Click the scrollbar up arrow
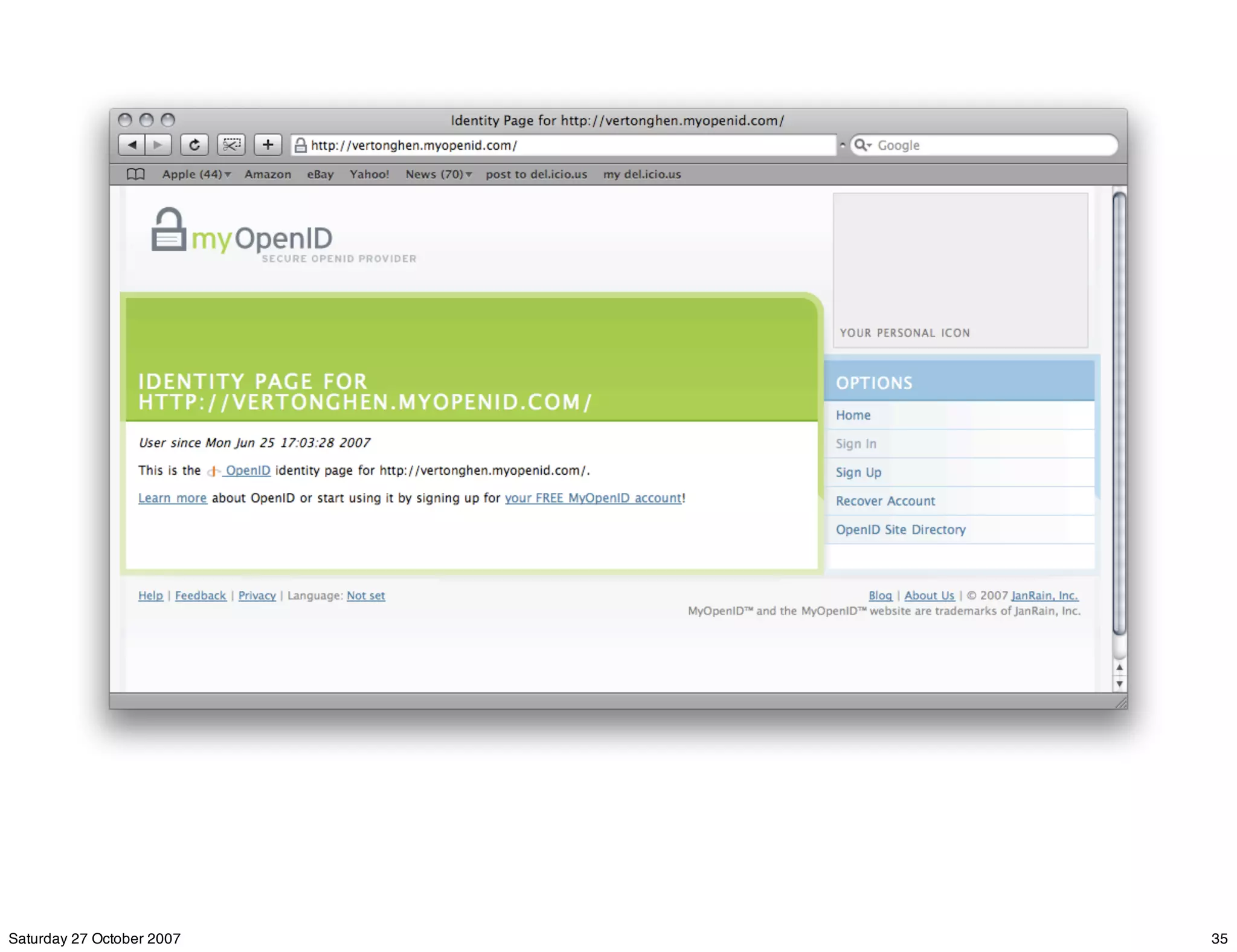 pos(1119,667)
